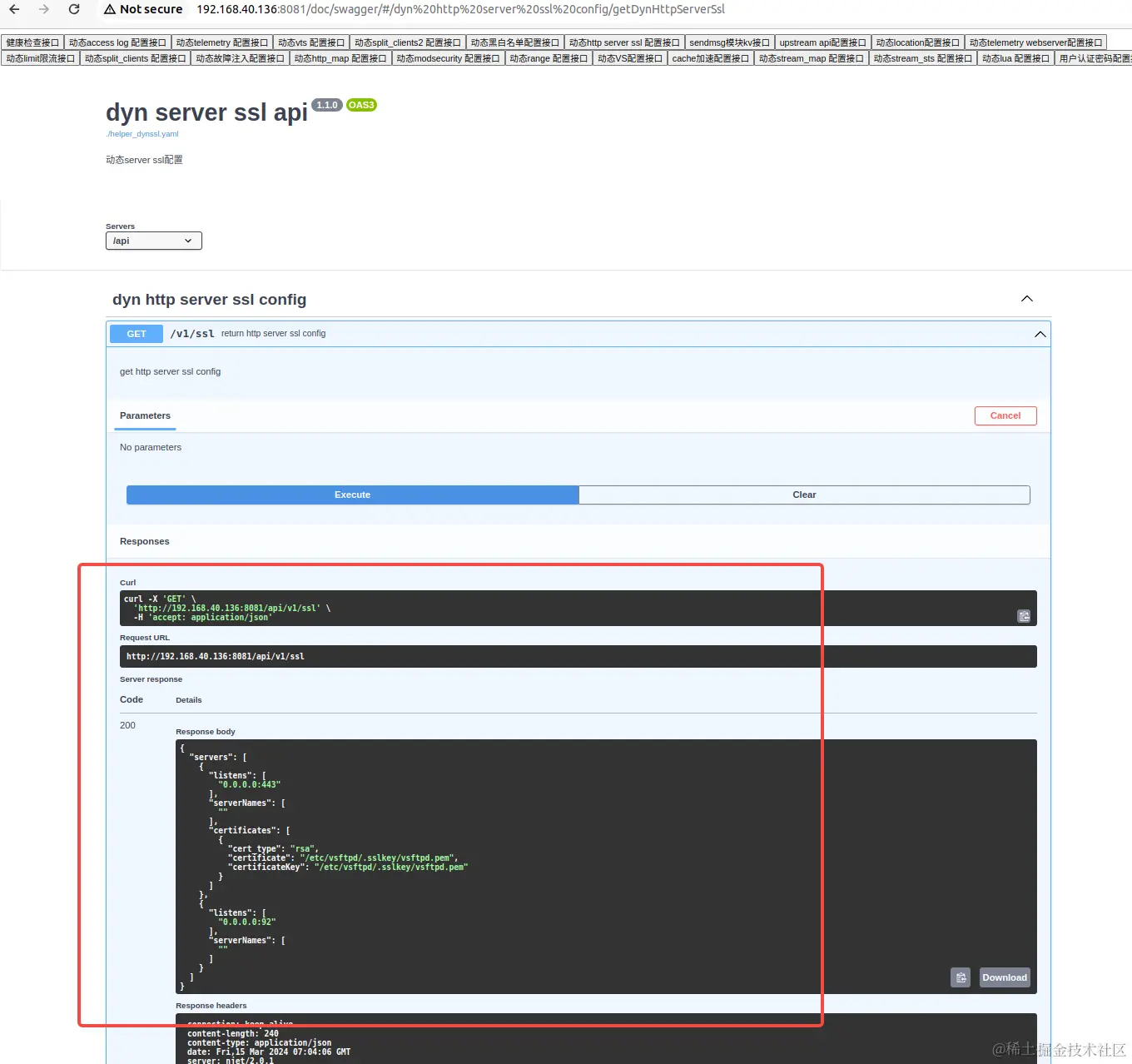1132x1064 pixels.
Task: Open the 动态telemetry 配置接口 tab
Action: coord(222,42)
